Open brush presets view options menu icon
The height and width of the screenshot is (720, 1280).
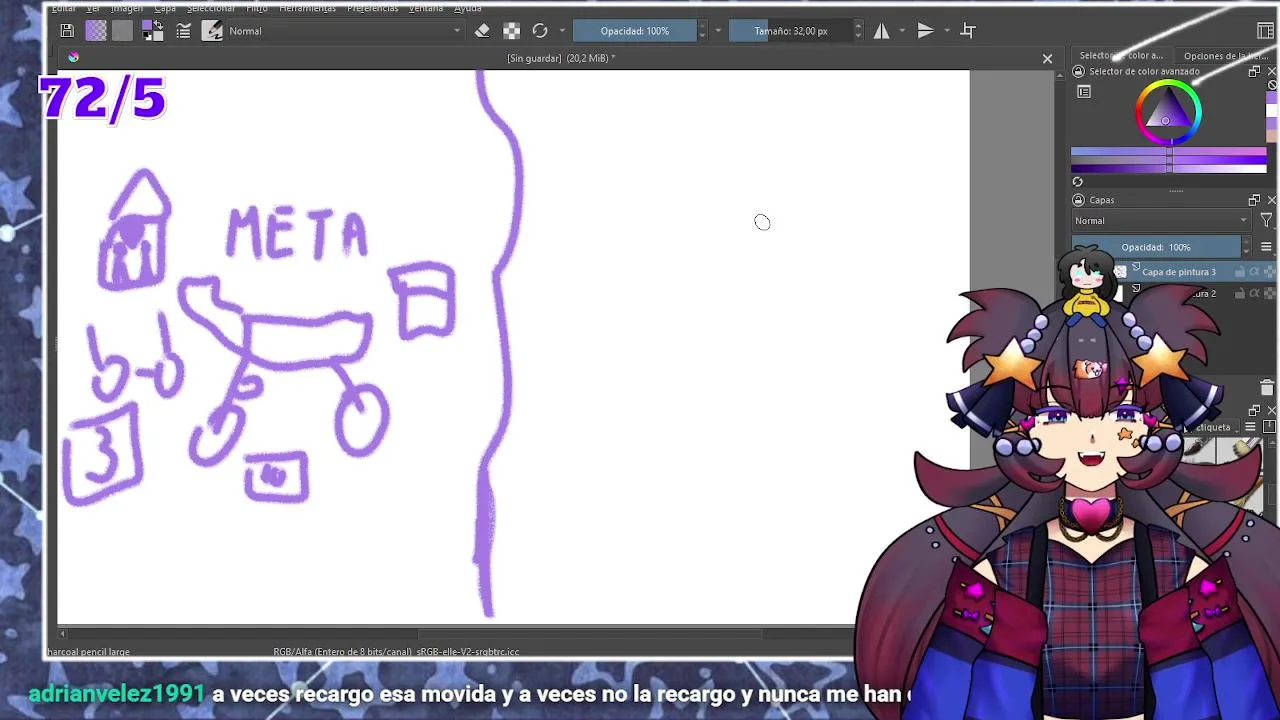click(1250, 427)
